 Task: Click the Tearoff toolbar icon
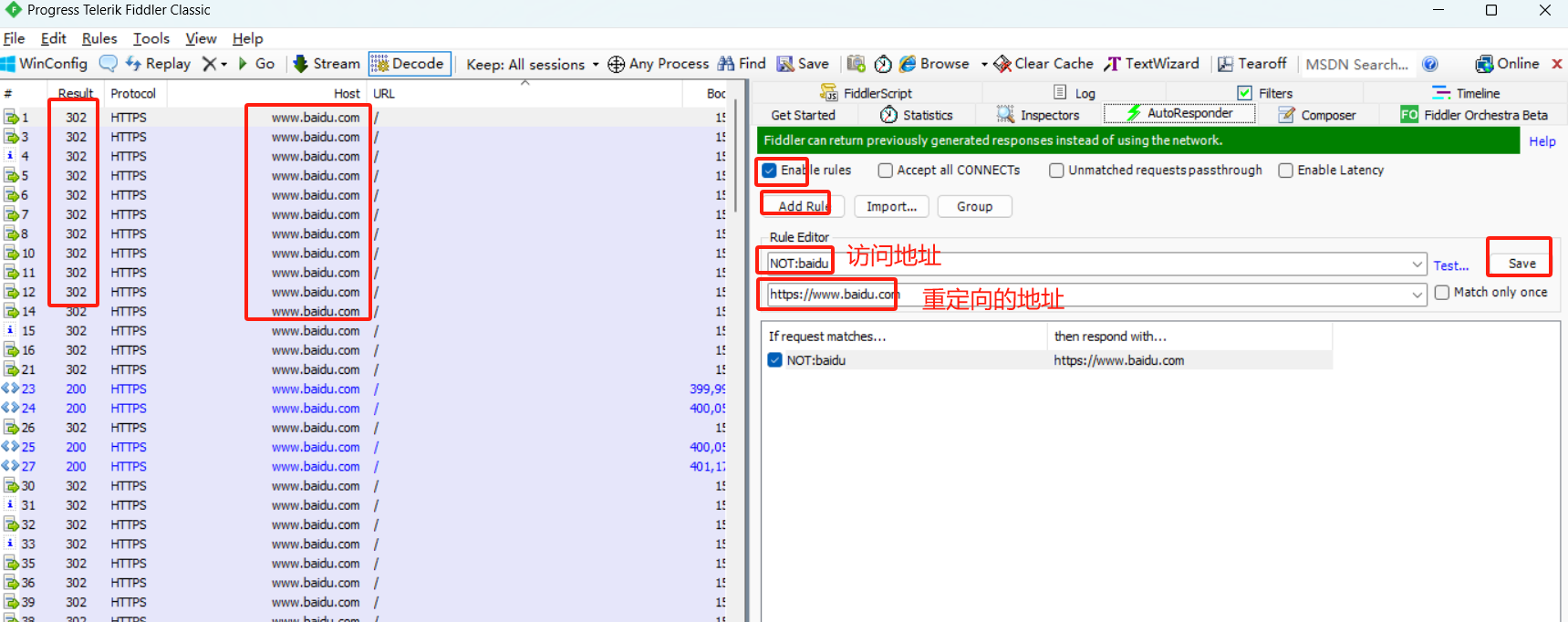pos(1225,64)
